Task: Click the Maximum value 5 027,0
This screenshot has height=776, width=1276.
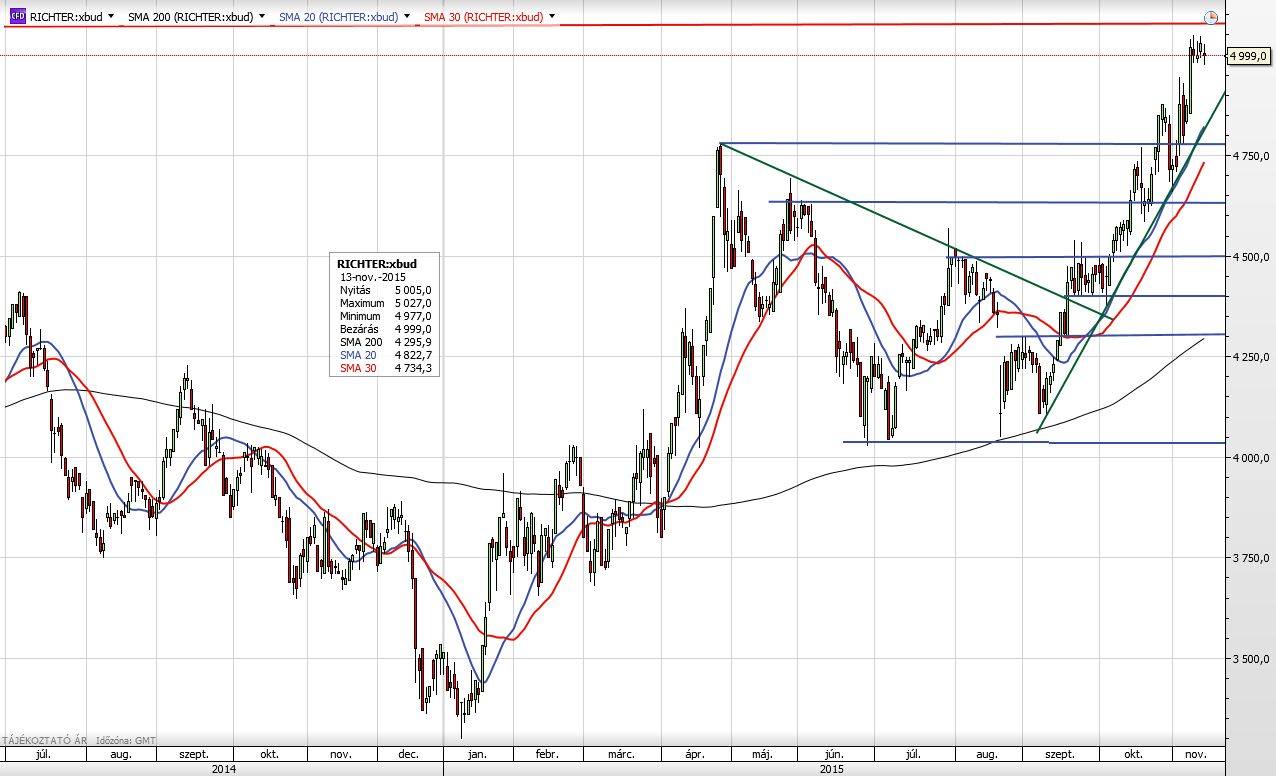Action: coord(412,302)
